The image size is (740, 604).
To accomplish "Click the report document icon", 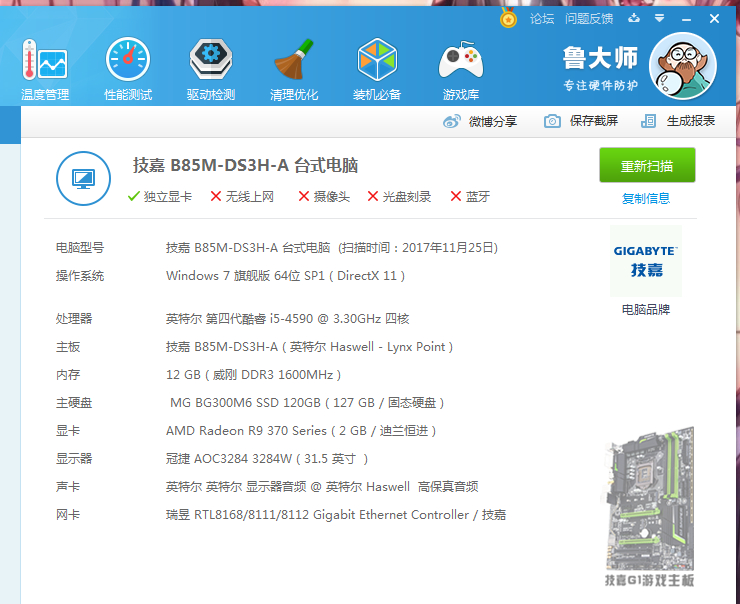I will (x=648, y=121).
